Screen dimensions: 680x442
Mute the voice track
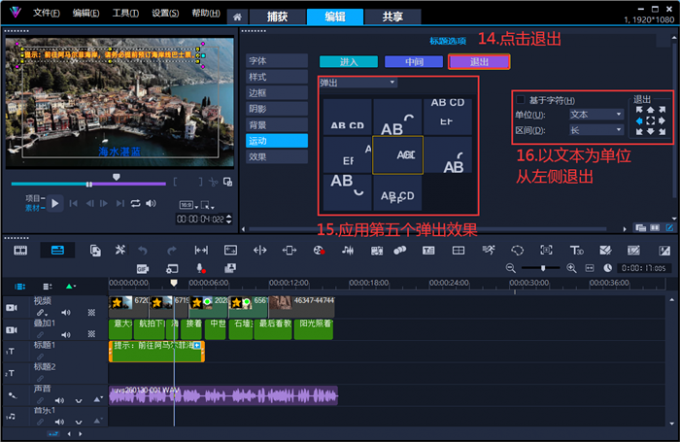[59, 400]
